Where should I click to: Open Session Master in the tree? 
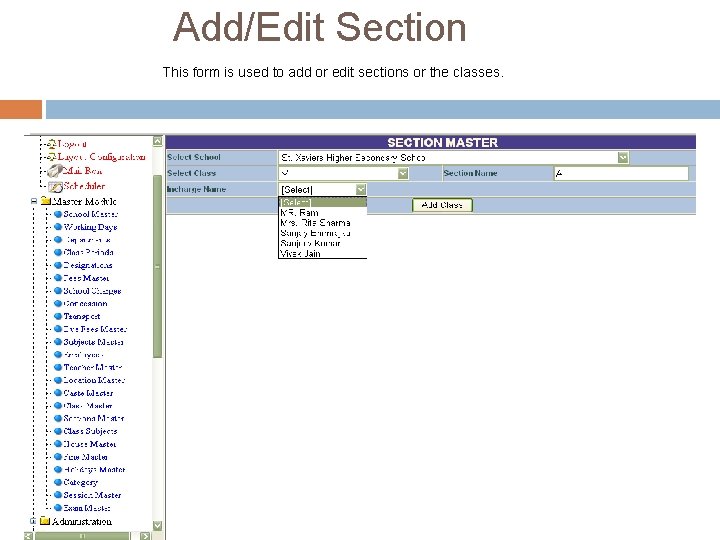92,495
